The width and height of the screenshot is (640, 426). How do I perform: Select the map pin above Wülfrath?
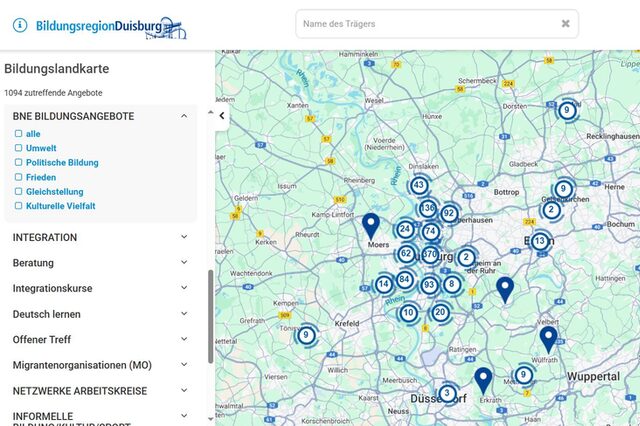(549, 339)
